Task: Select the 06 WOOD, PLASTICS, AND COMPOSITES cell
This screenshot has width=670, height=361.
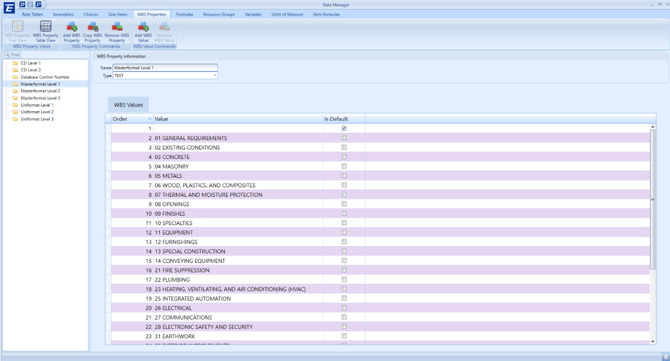Action: click(x=238, y=185)
